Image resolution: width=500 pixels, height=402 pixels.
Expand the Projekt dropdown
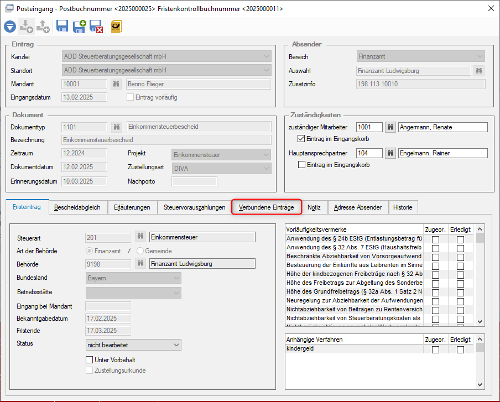[x=221, y=155]
